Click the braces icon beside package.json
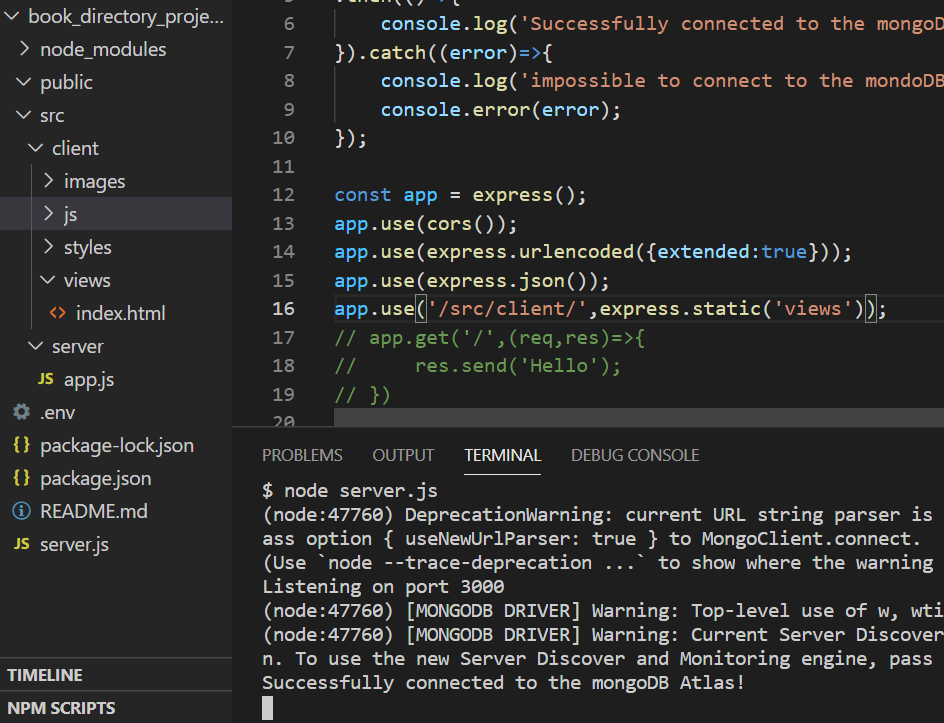This screenshot has height=723, width=944. click(x=21, y=479)
